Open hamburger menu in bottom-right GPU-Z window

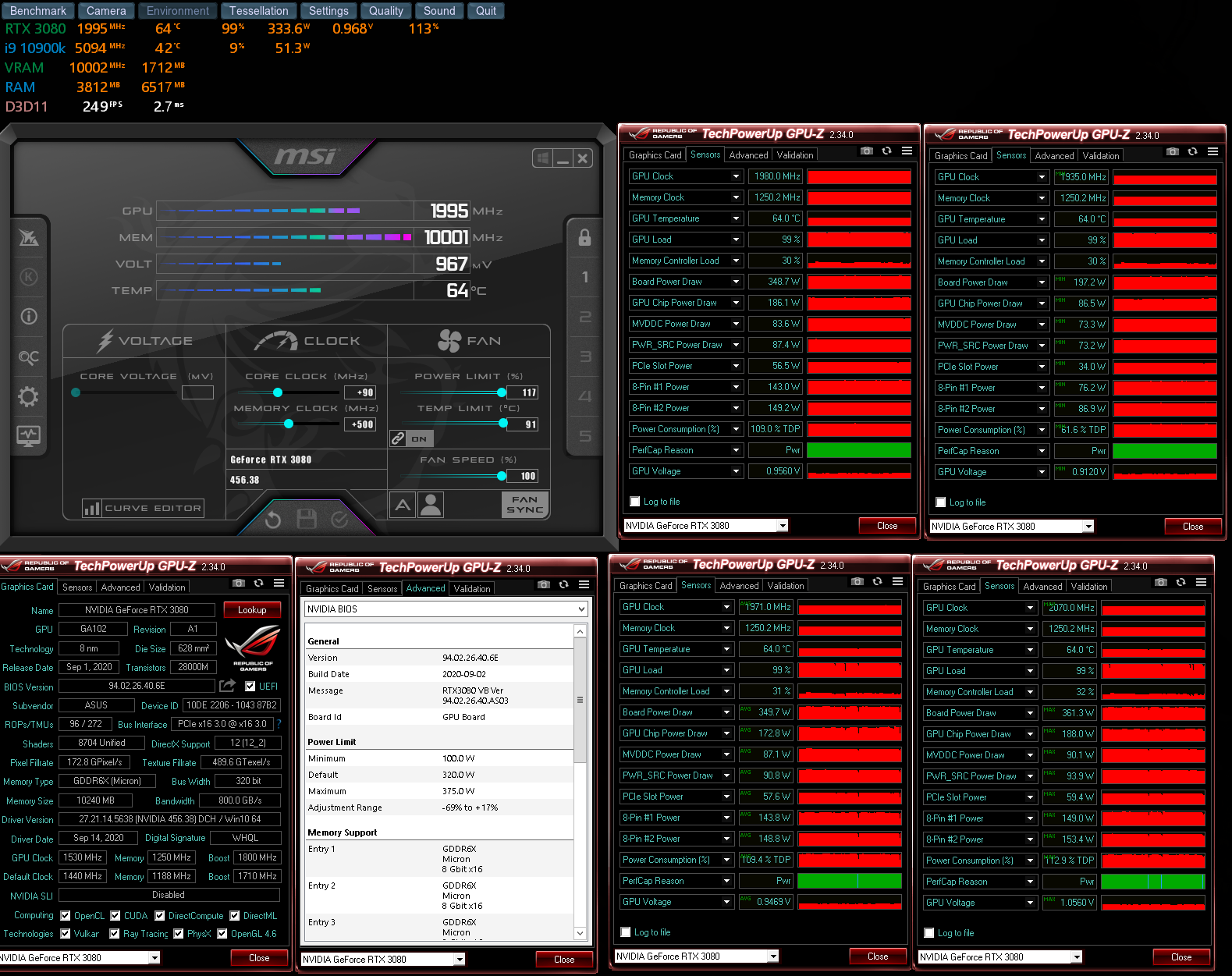tap(1201, 582)
